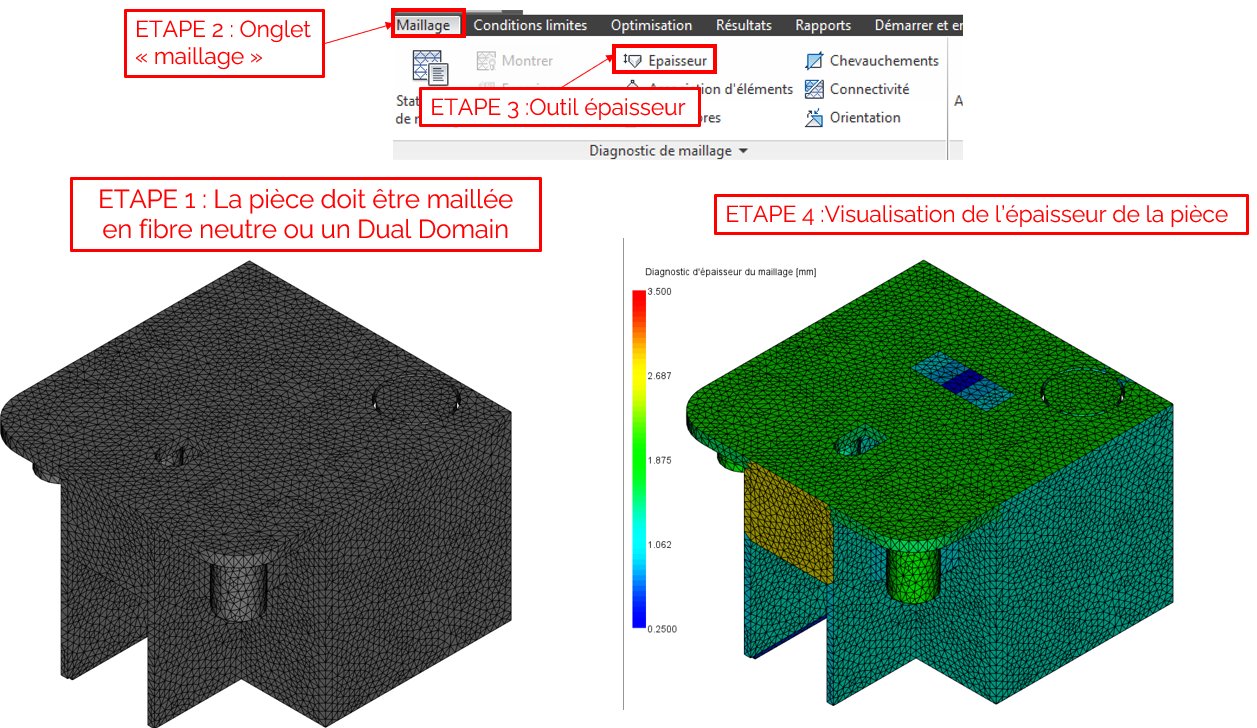
Task: Click the Connectivité mesh diagnostic icon
Action: 814,89
